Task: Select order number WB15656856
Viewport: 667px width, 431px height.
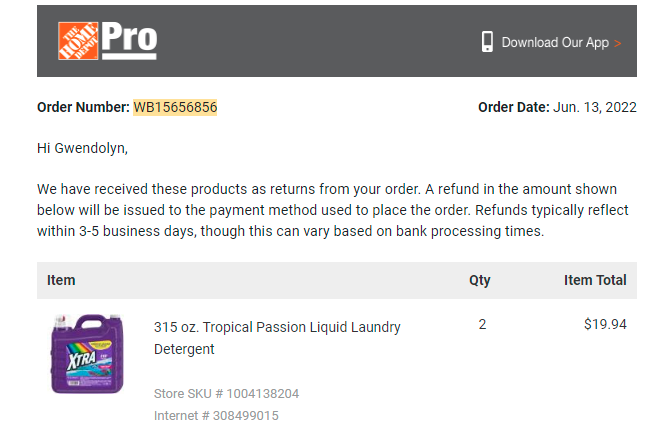Action: point(175,107)
